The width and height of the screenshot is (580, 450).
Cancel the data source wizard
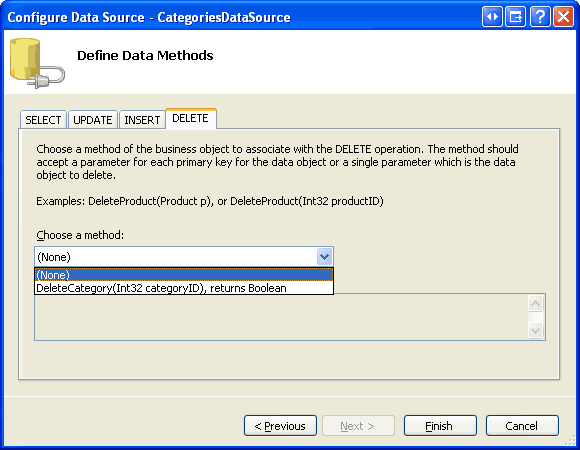522,426
